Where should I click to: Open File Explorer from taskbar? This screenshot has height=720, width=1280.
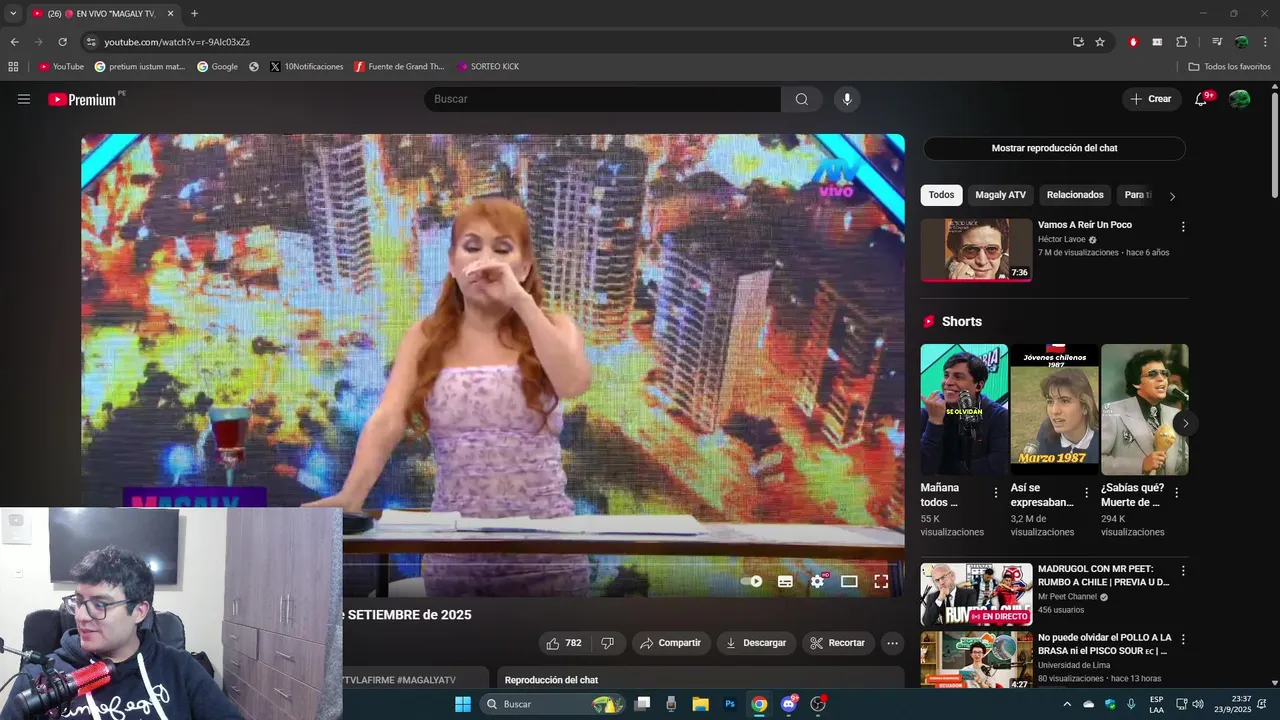(700, 704)
